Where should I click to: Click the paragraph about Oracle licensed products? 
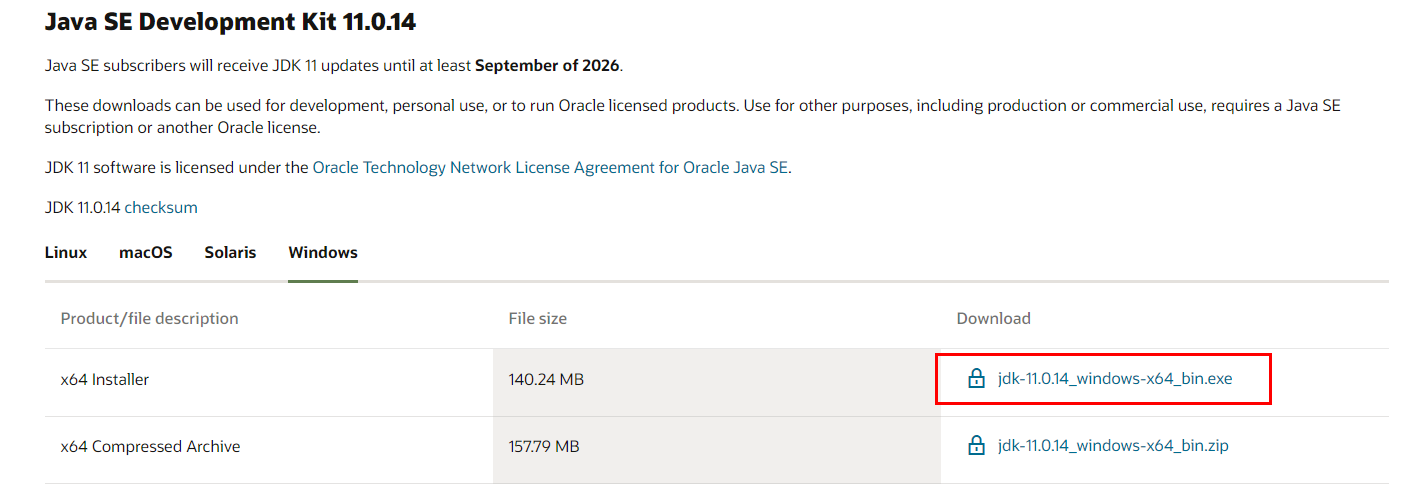(692, 117)
